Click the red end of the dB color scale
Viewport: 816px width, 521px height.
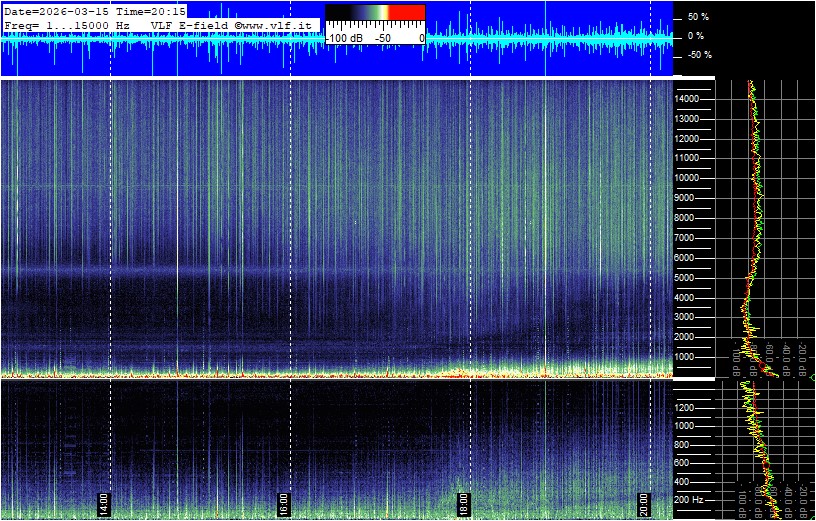tap(405, 12)
